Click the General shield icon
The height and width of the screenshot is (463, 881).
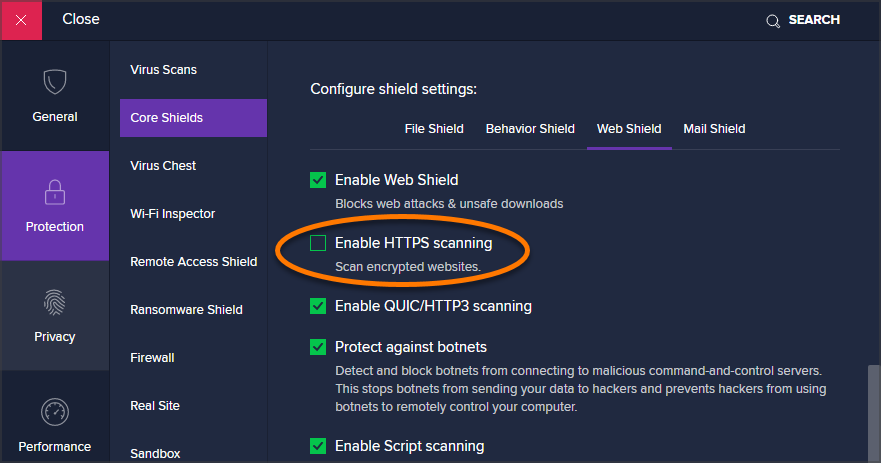click(x=54, y=82)
